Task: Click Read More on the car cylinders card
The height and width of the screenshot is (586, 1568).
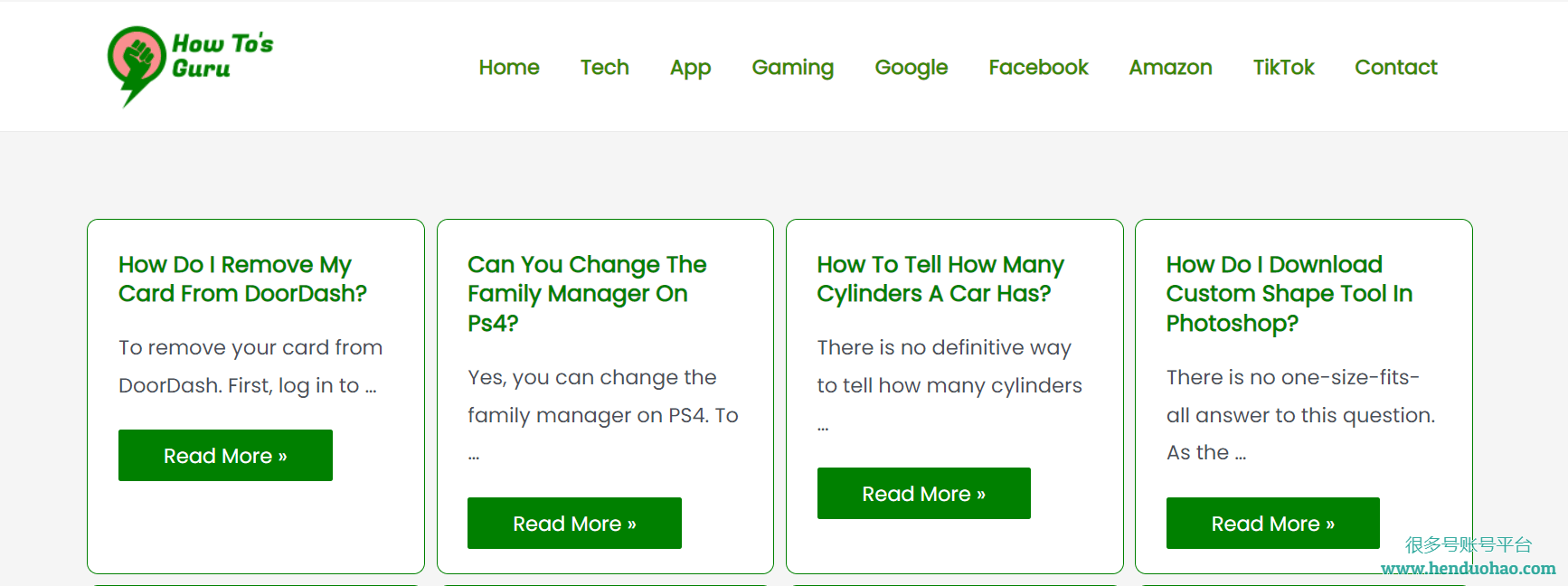Action: [x=923, y=493]
